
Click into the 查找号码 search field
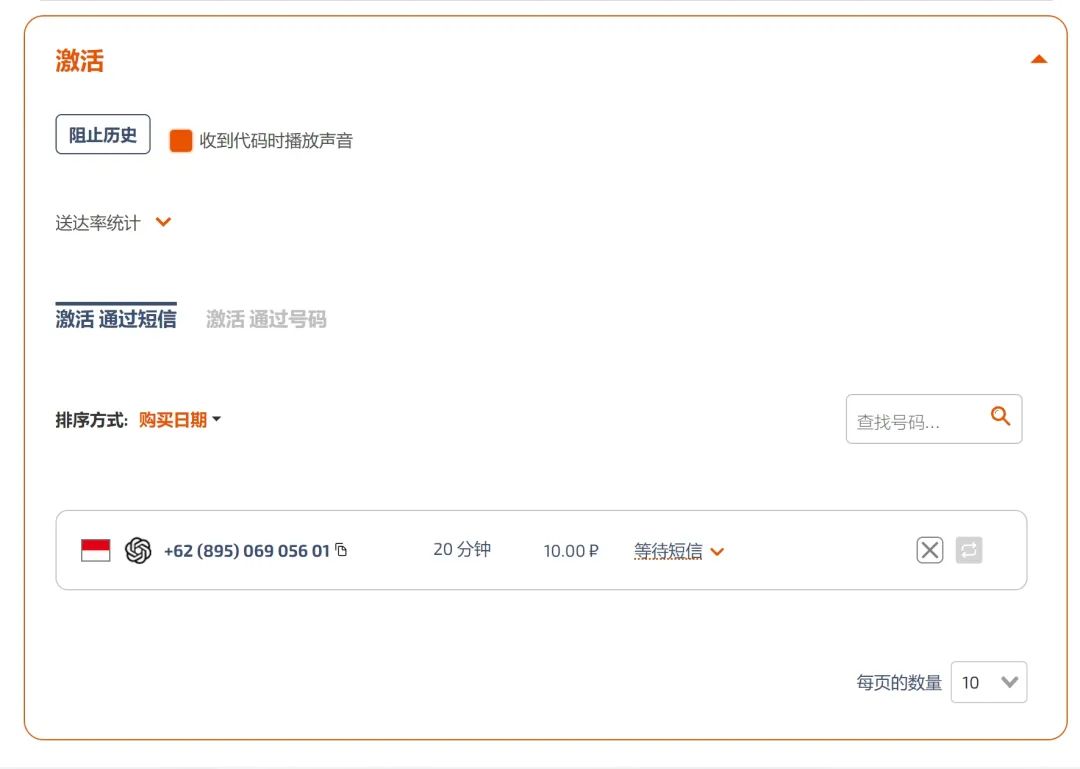click(x=912, y=421)
